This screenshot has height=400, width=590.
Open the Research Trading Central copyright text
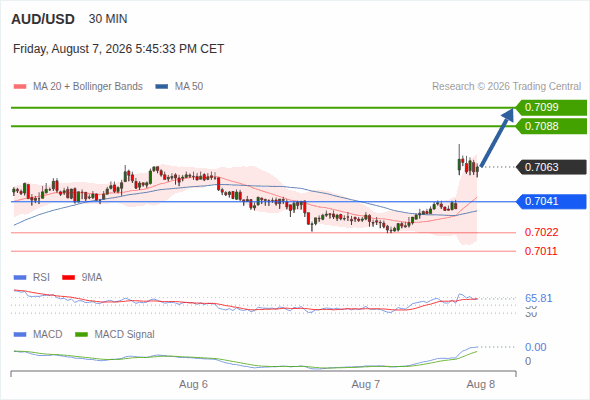click(506, 87)
